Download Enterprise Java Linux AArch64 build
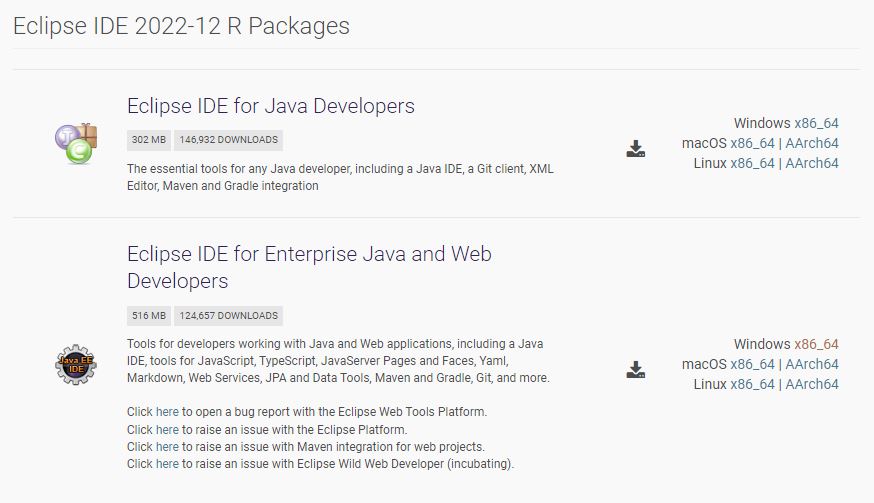 click(812, 384)
